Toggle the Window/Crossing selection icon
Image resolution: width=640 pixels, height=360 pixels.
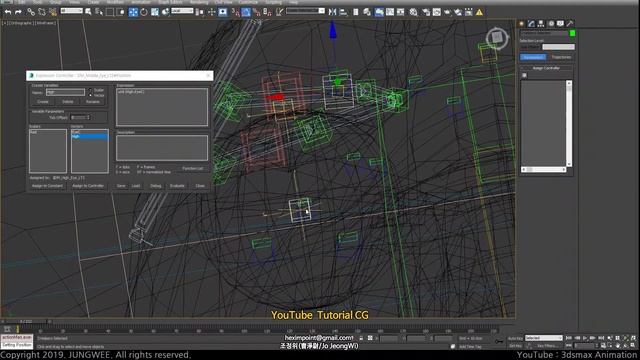click(121, 12)
